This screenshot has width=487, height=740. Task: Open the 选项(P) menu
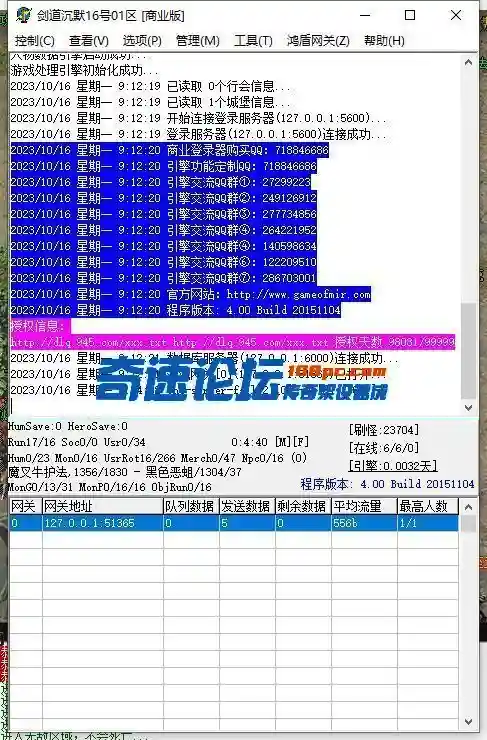tap(142, 41)
